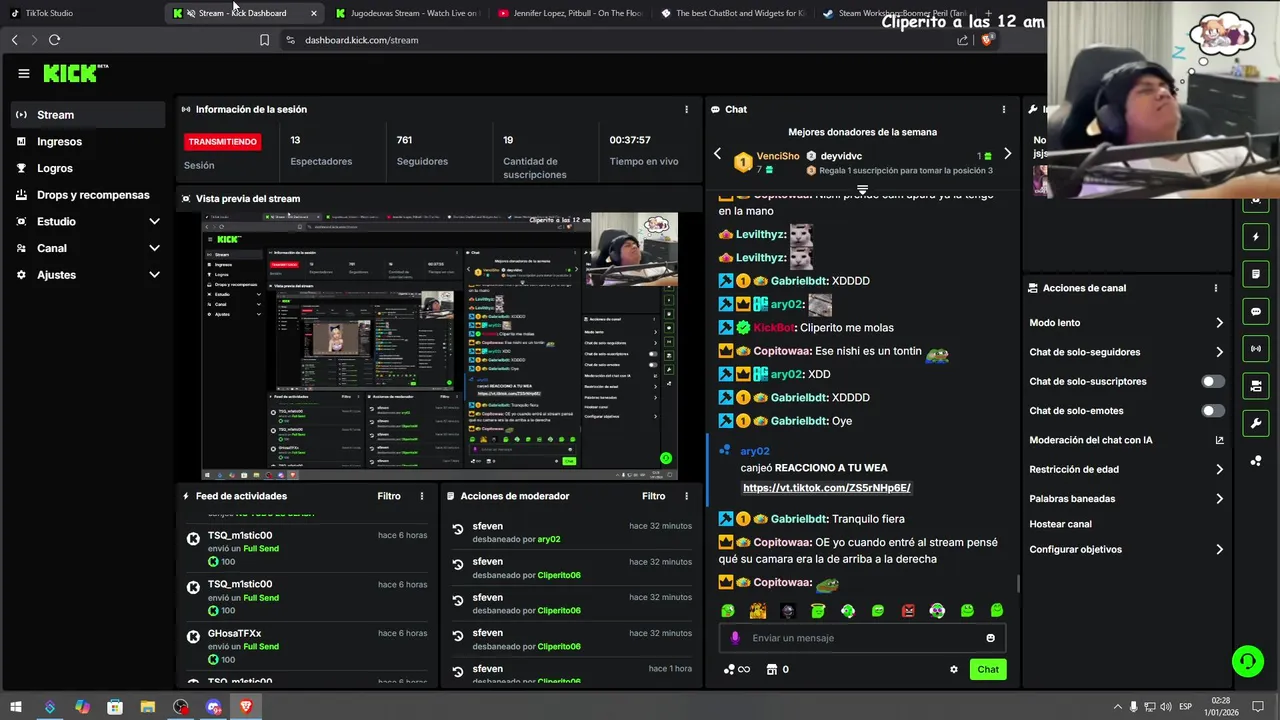This screenshot has width=1280, height=720.
Task: Expand the Canal sidebar section
Action: [88, 248]
